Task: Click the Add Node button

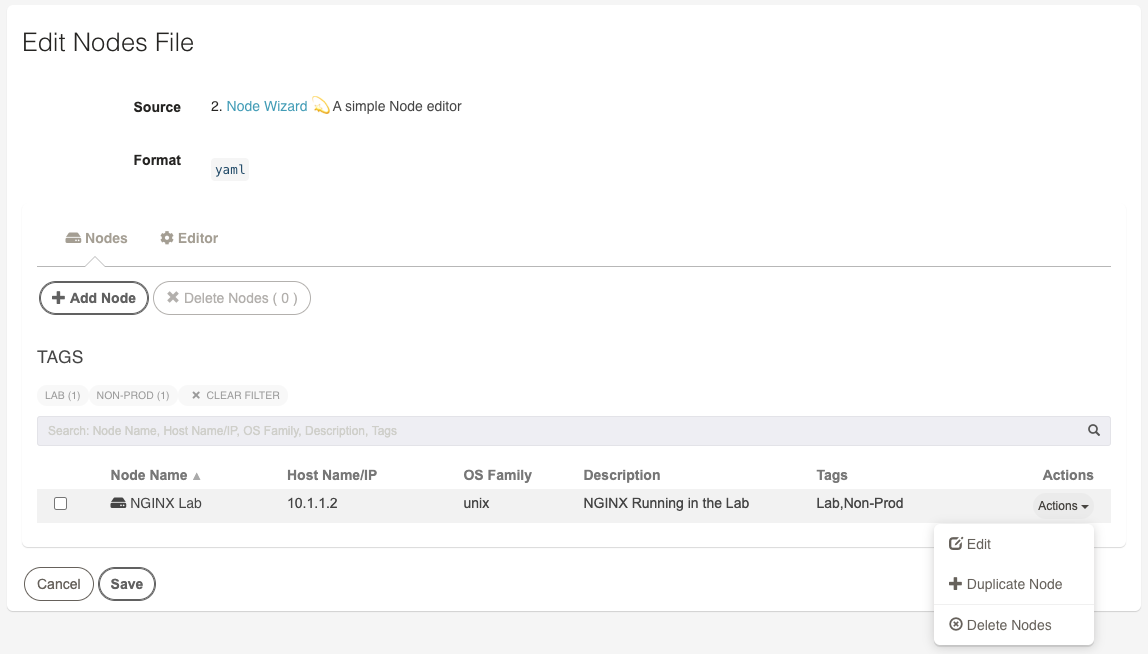Action: 94,298
